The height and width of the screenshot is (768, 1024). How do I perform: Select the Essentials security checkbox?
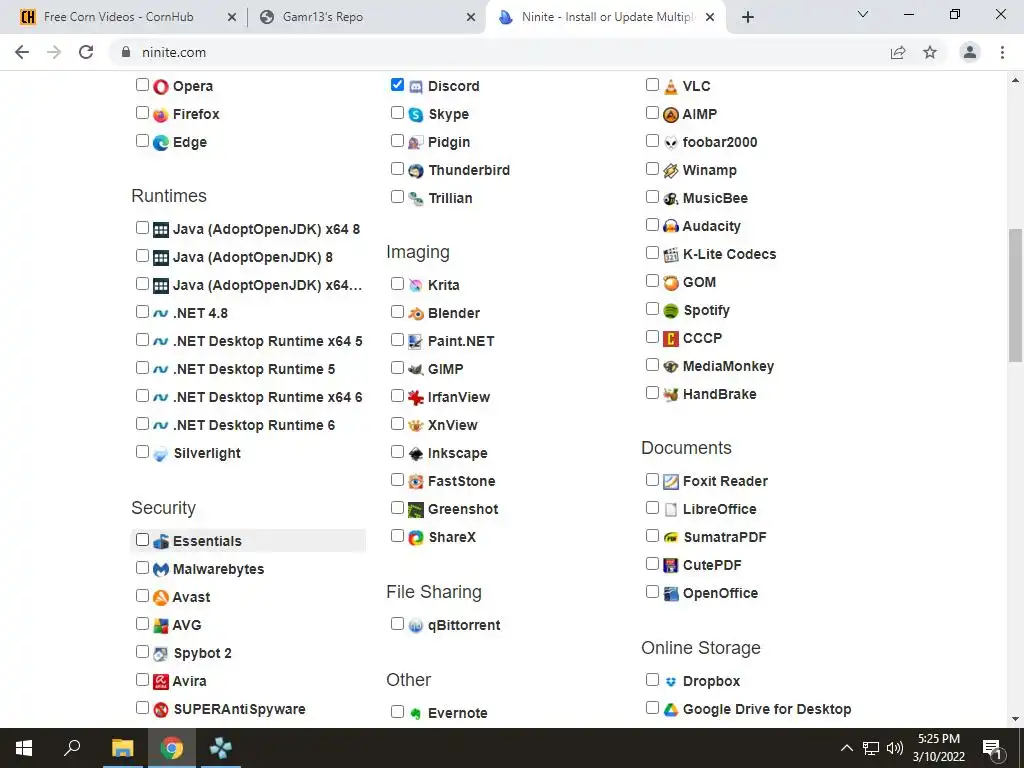pos(142,539)
